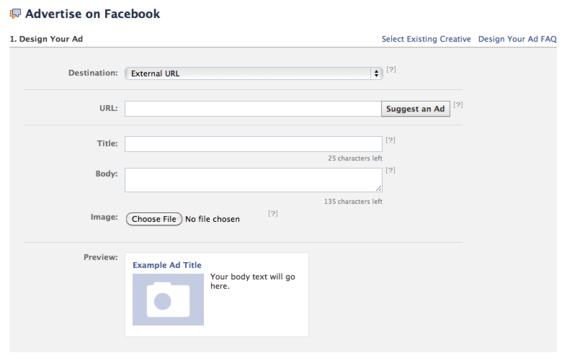Open help tooltip next to Body field
Image resolution: width=567 pixels, height=363 pixels.
pyautogui.click(x=390, y=170)
